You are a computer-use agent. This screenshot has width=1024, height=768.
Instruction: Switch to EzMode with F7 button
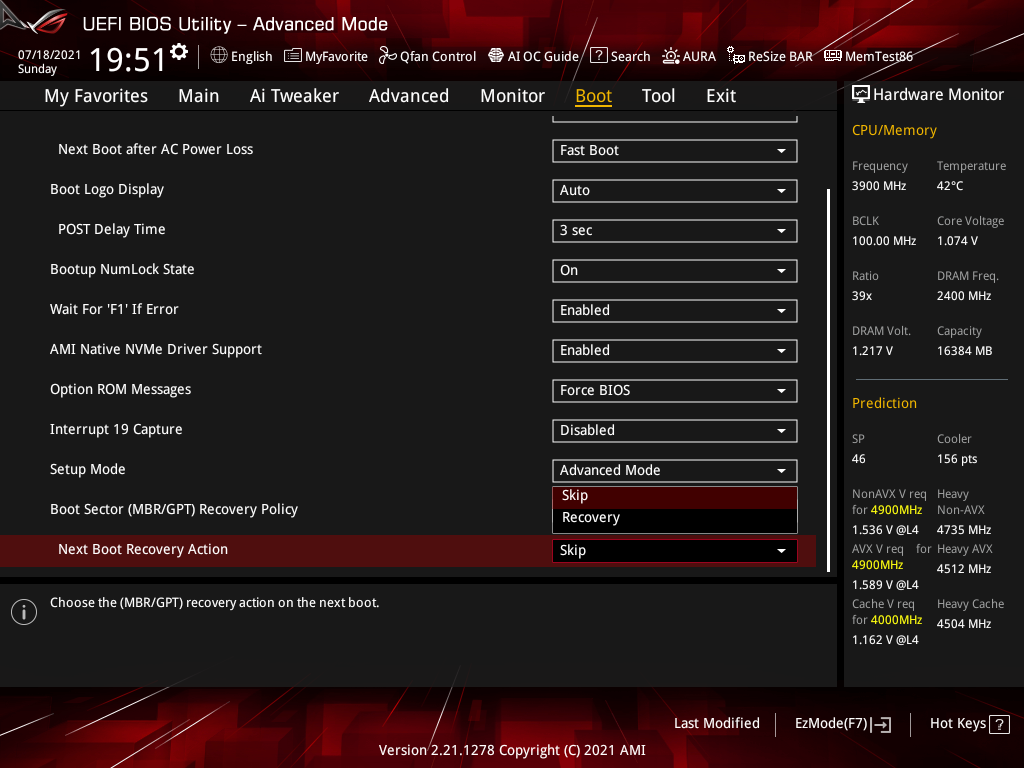point(842,723)
